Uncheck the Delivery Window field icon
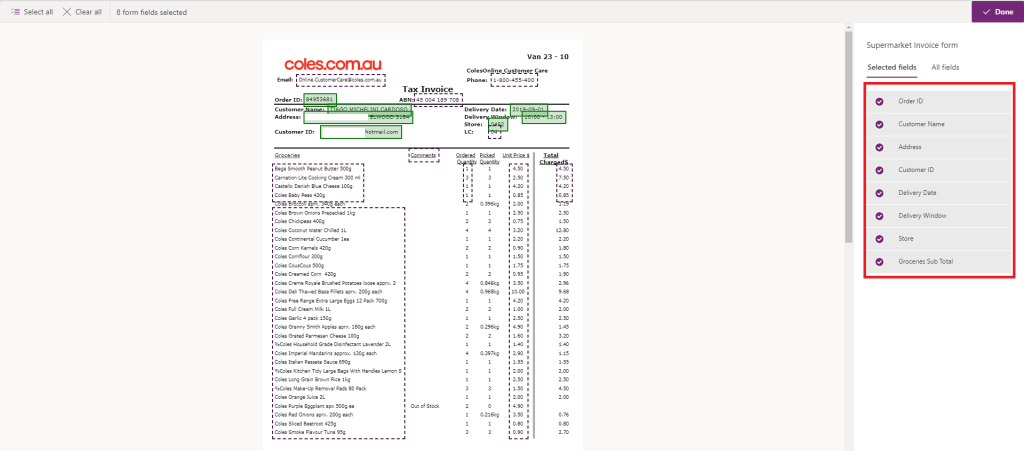Screen dimensions: 1024x451 pos(879,216)
